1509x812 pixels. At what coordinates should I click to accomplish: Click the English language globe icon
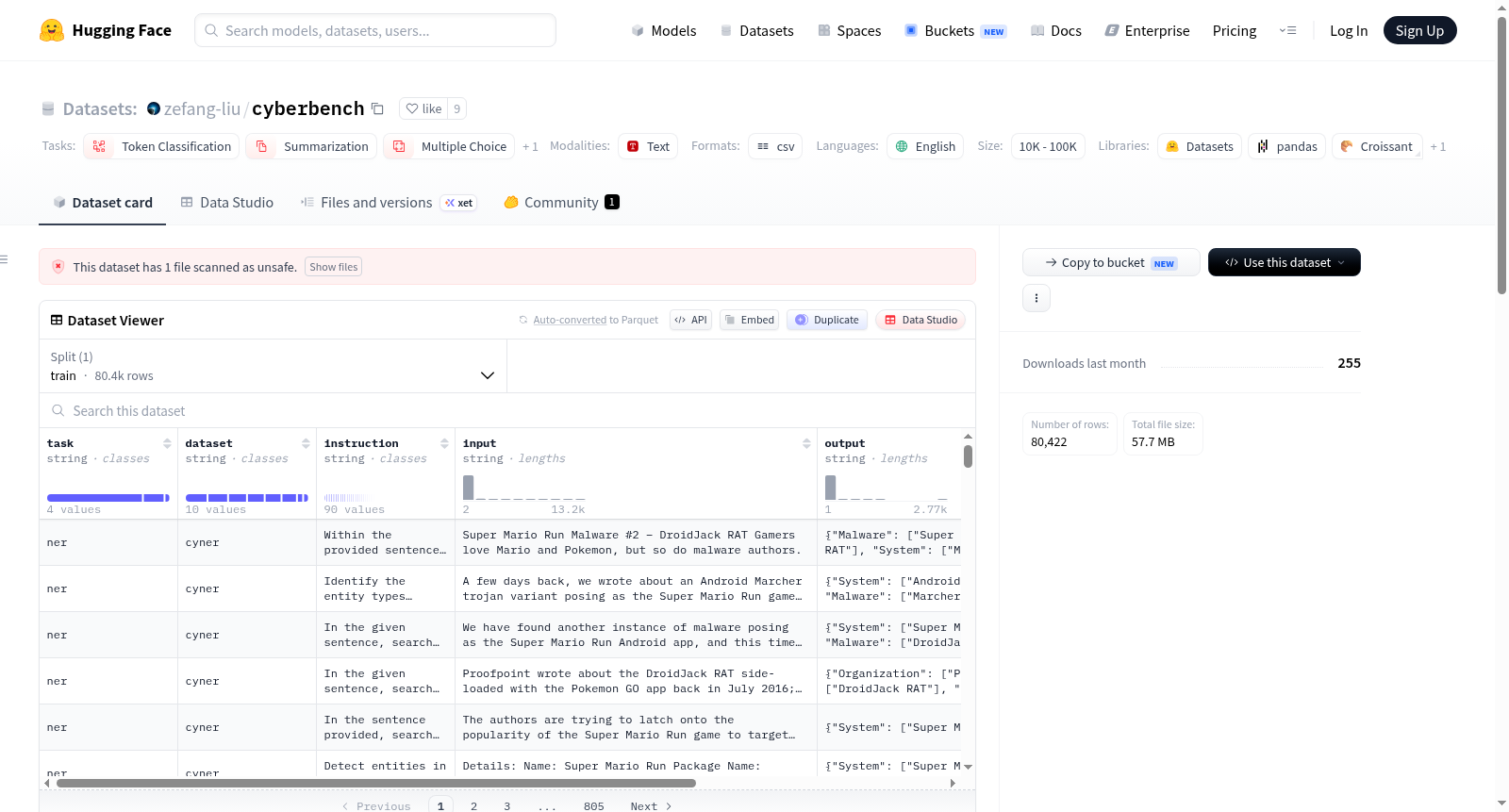coord(902,146)
